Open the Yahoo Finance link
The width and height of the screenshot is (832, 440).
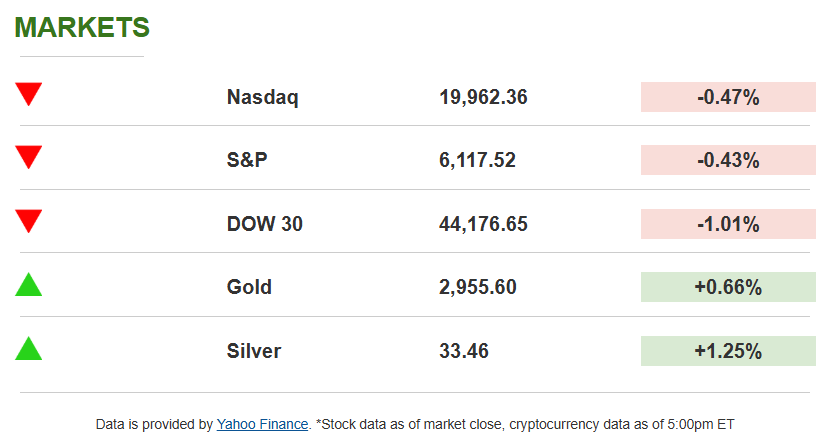pyautogui.click(x=262, y=424)
